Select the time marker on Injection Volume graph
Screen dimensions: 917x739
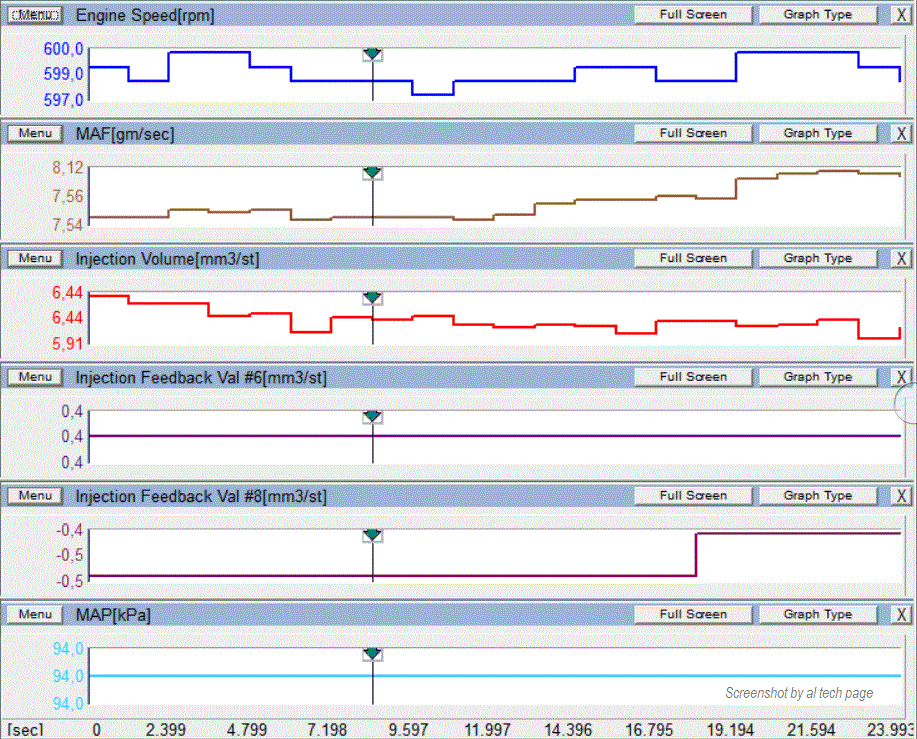click(x=373, y=298)
